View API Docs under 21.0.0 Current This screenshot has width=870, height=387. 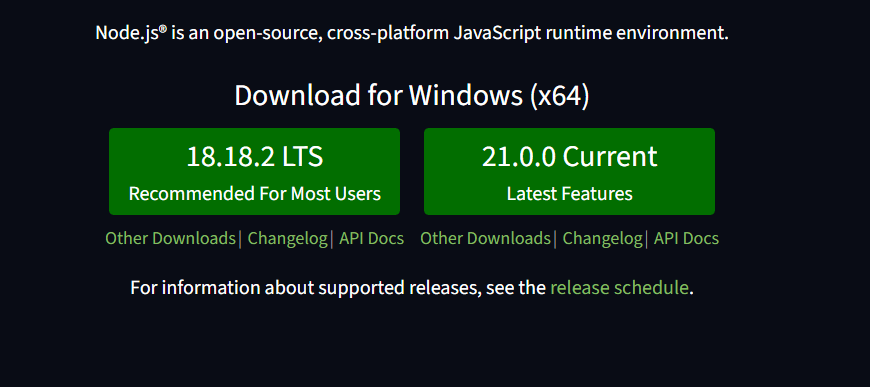[686, 239]
